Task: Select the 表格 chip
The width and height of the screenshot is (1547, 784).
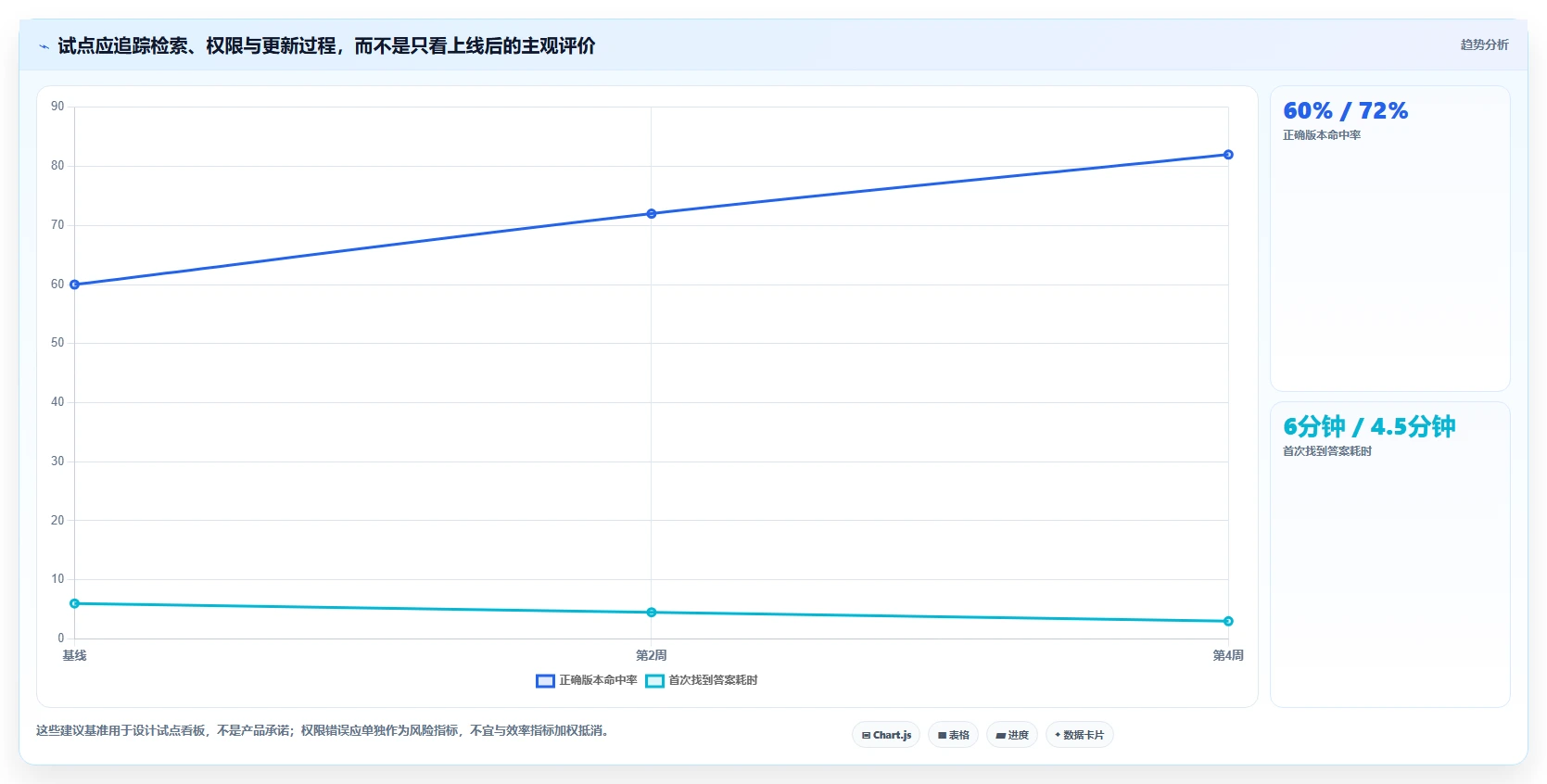Action: (953, 735)
